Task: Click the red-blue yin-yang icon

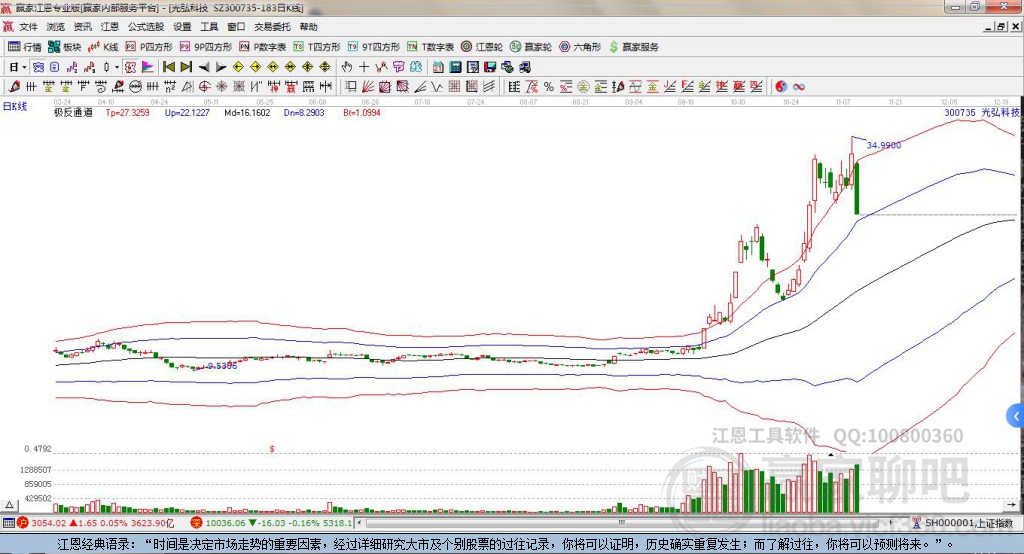Action: pos(781,87)
